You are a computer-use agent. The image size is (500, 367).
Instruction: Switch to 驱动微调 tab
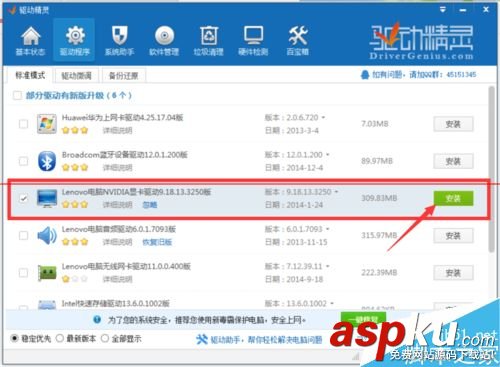pos(76,76)
